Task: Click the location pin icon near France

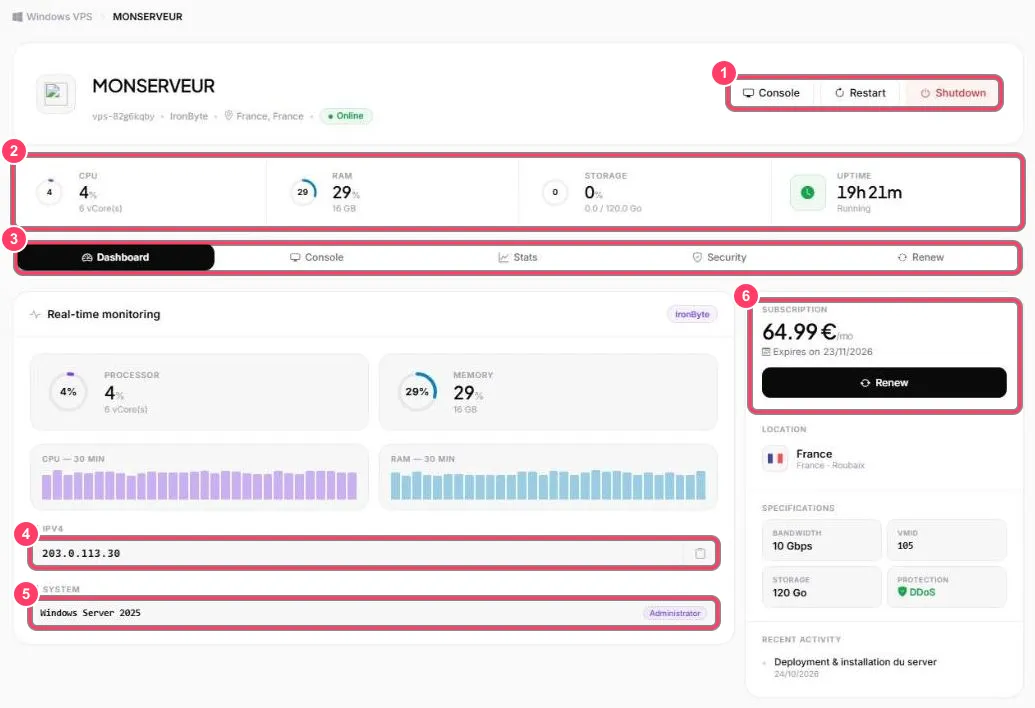Action: point(228,115)
